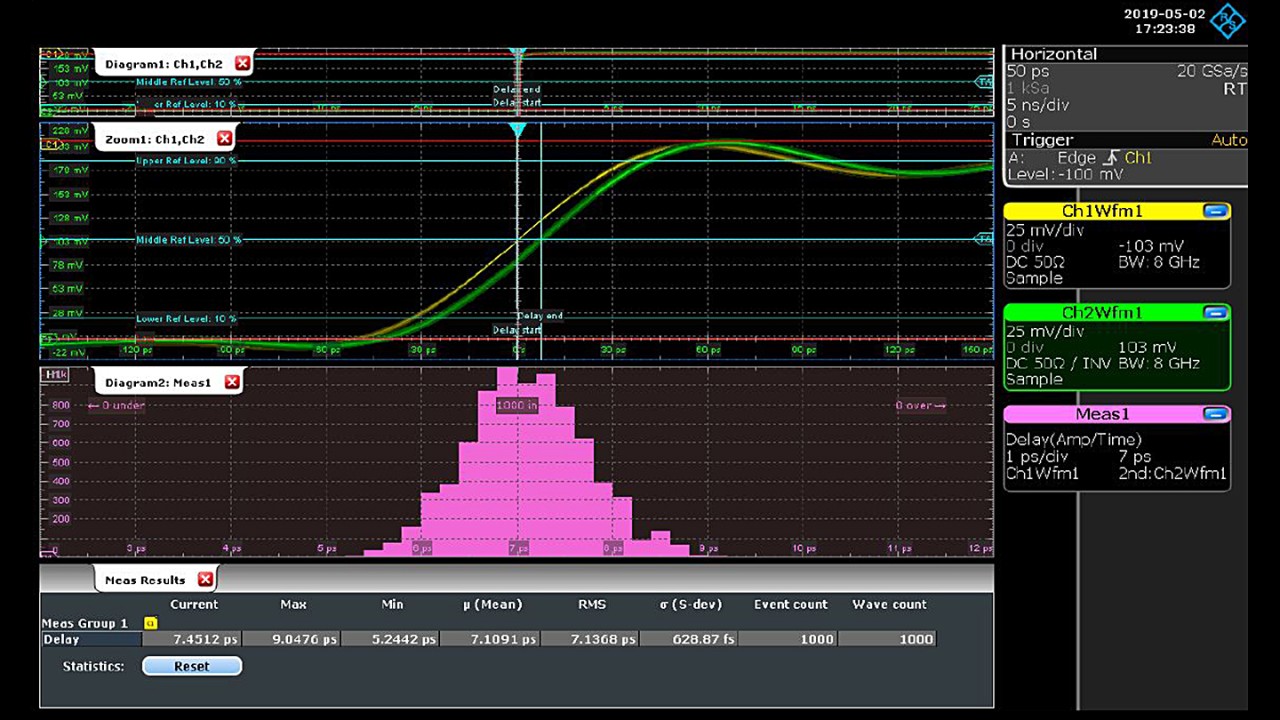
Task: Click the H1k histogram icon in Diagram2
Action: pos(54,375)
